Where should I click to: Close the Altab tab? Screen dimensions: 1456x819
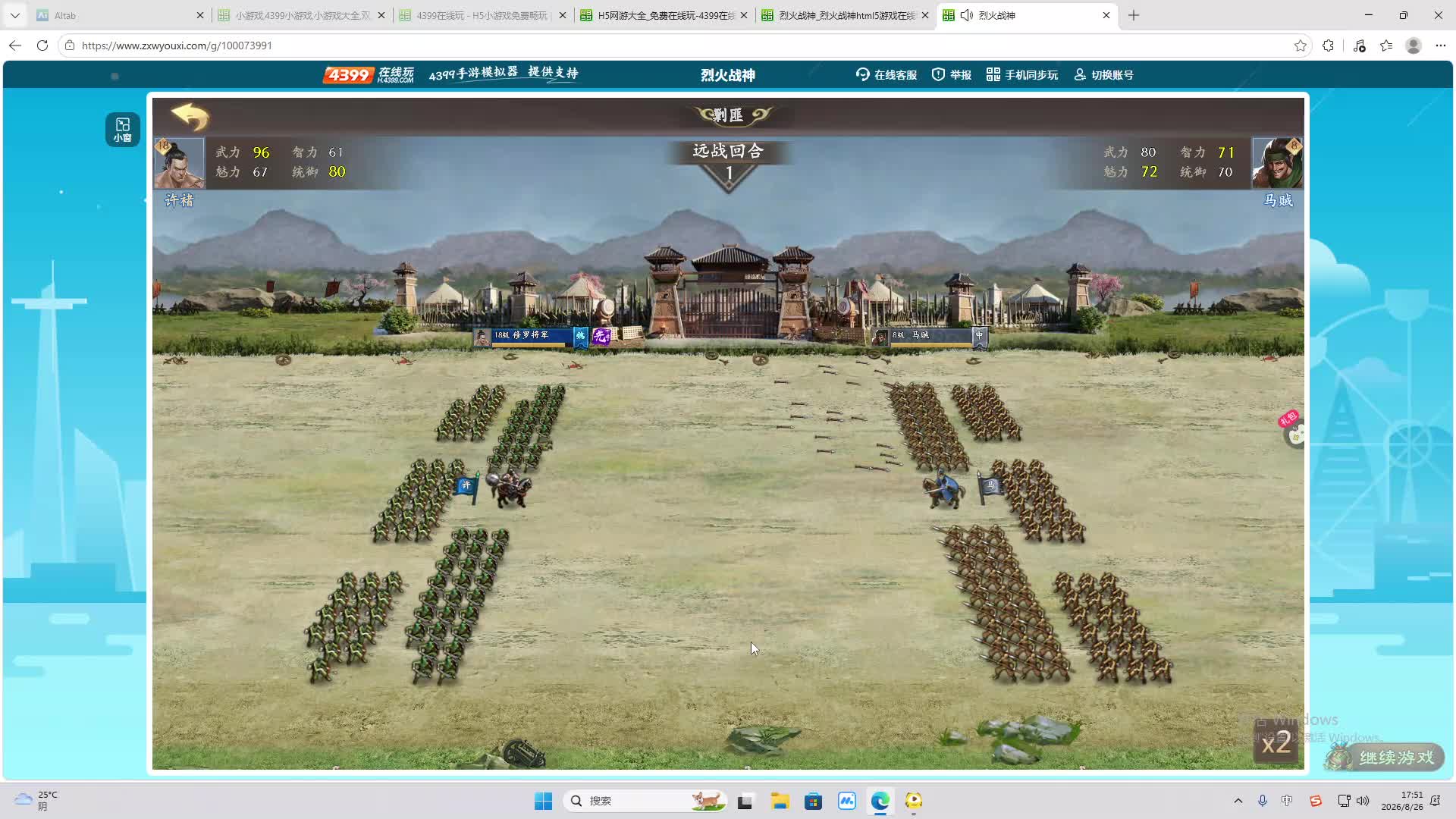tap(200, 15)
